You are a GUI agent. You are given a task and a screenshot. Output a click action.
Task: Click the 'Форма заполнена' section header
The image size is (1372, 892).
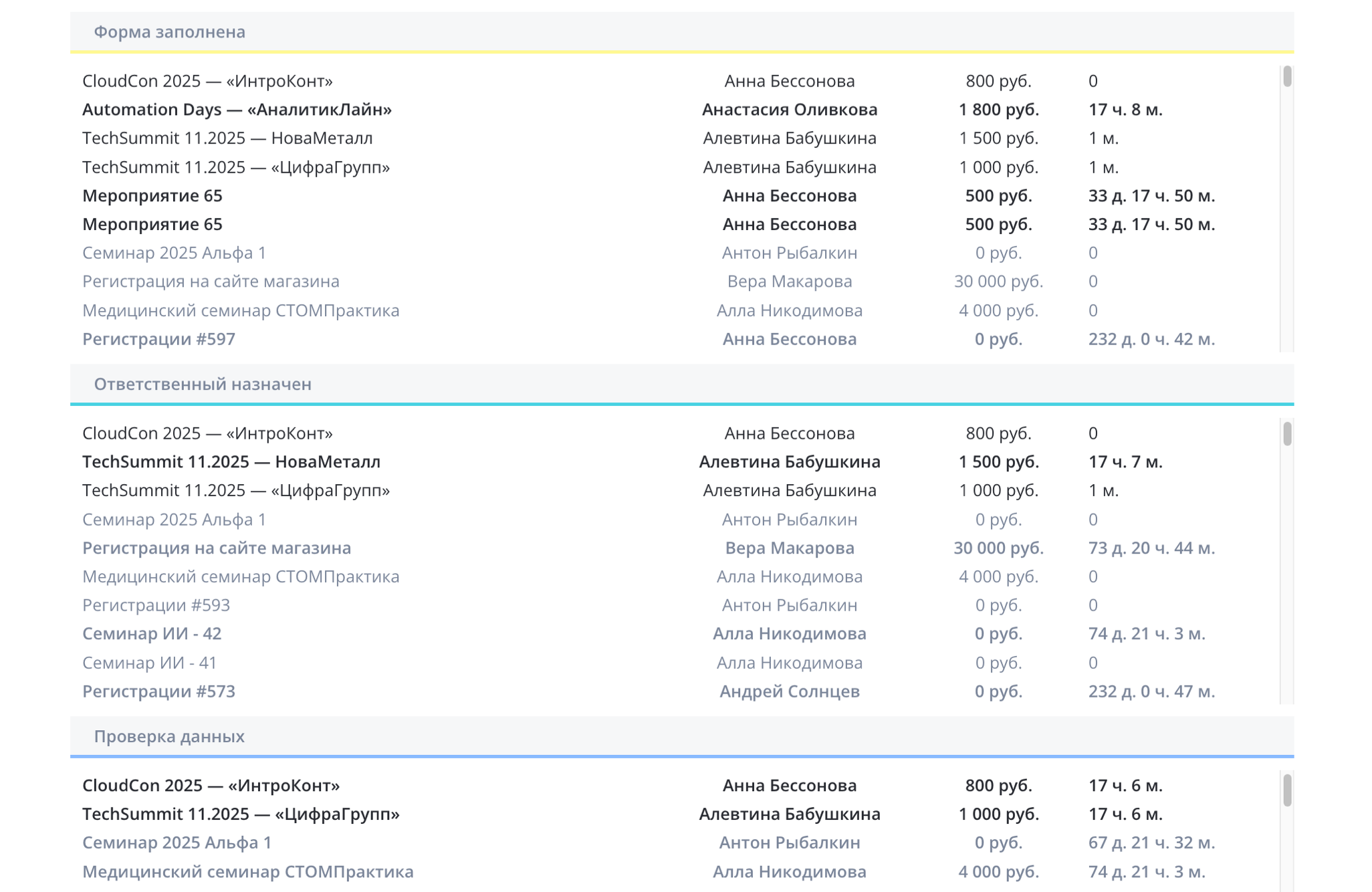coord(169,31)
